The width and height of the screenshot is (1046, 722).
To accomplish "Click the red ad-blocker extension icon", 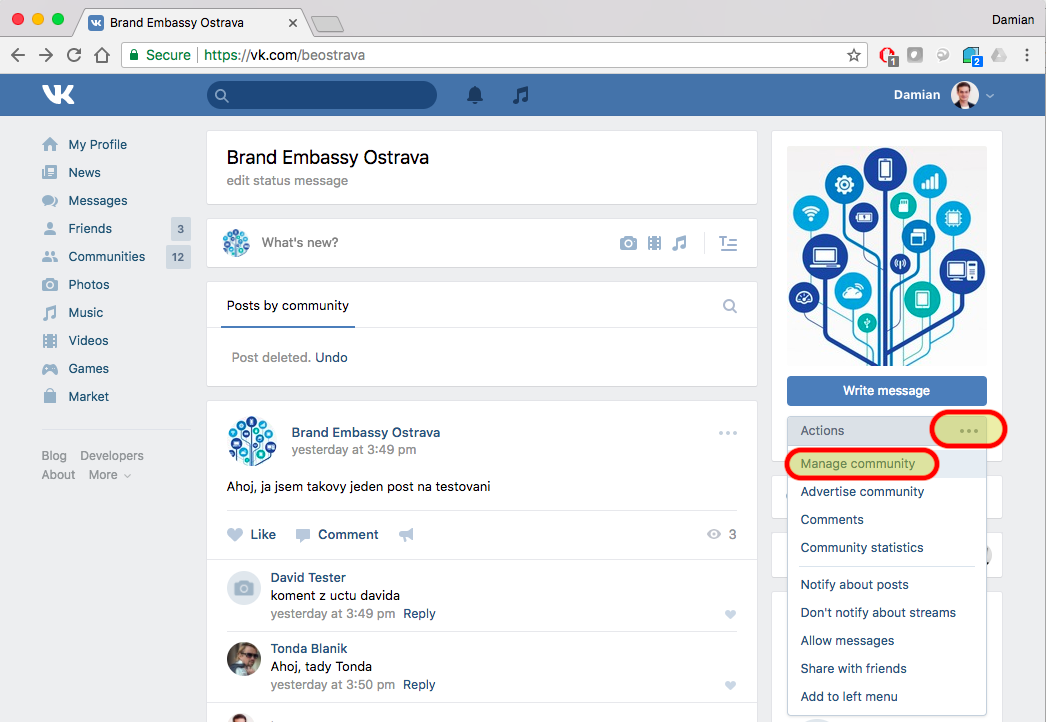I will coord(888,56).
